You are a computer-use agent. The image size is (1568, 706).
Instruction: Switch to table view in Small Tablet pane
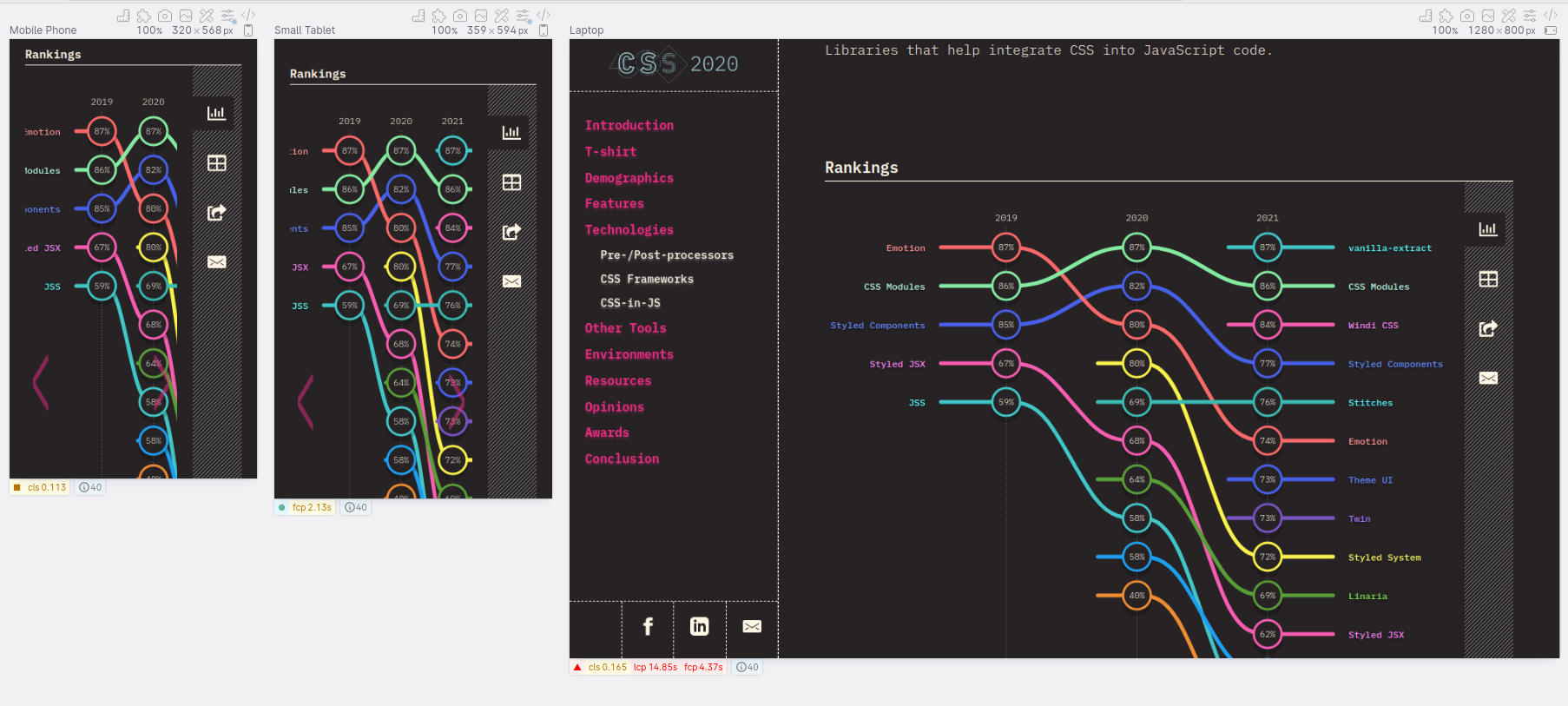click(512, 182)
